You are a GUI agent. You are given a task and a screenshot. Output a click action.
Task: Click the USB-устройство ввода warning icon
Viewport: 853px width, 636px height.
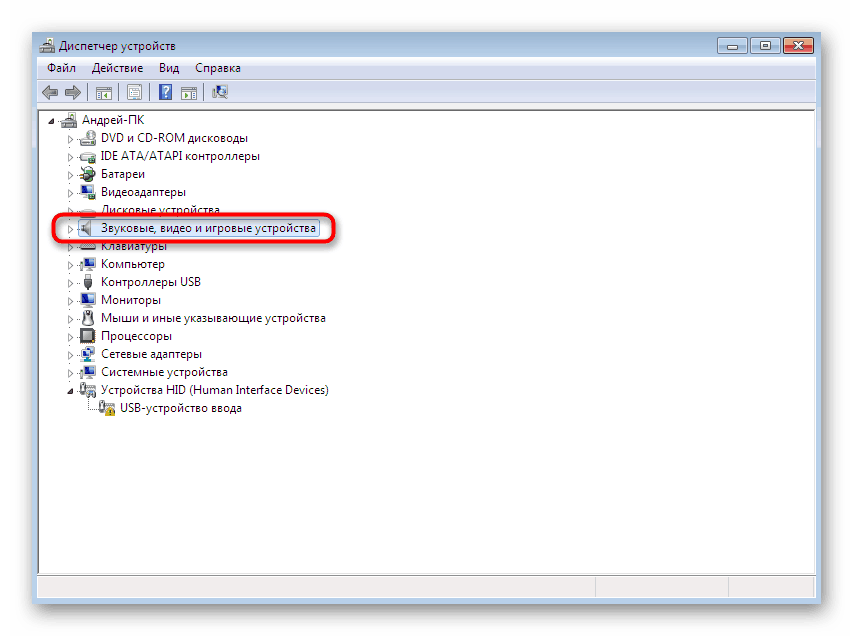click(x=107, y=408)
